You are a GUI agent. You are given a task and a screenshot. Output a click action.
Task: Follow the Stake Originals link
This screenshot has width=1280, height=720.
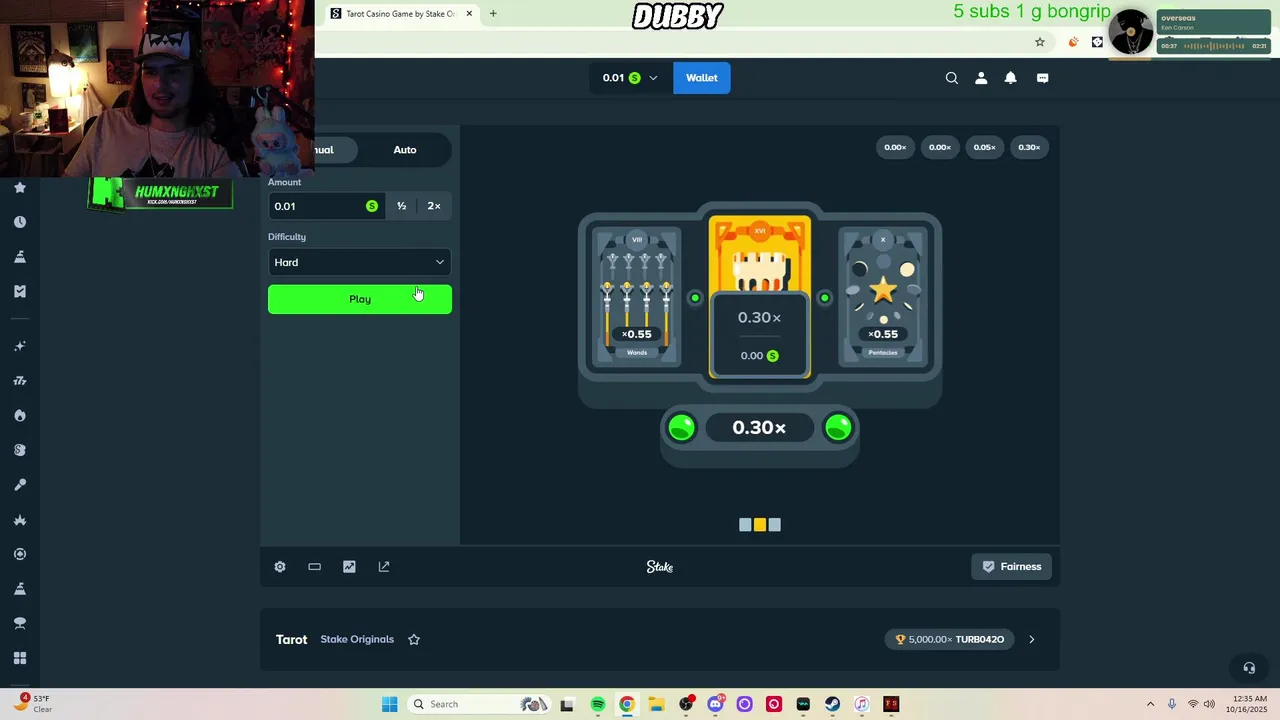click(x=357, y=640)
